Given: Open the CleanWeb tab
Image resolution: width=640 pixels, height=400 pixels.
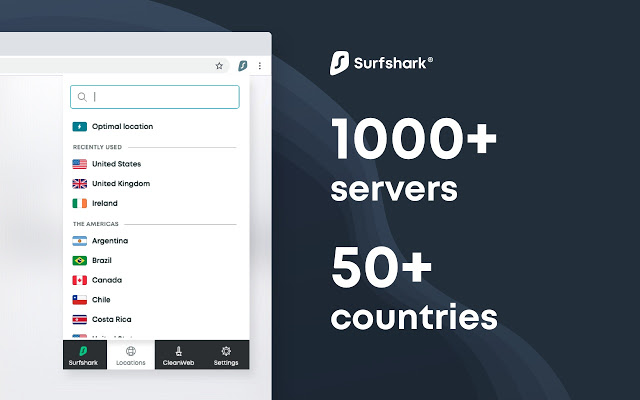Looking at the screenshot, I should pyautogui.click(x=178, y=355).
